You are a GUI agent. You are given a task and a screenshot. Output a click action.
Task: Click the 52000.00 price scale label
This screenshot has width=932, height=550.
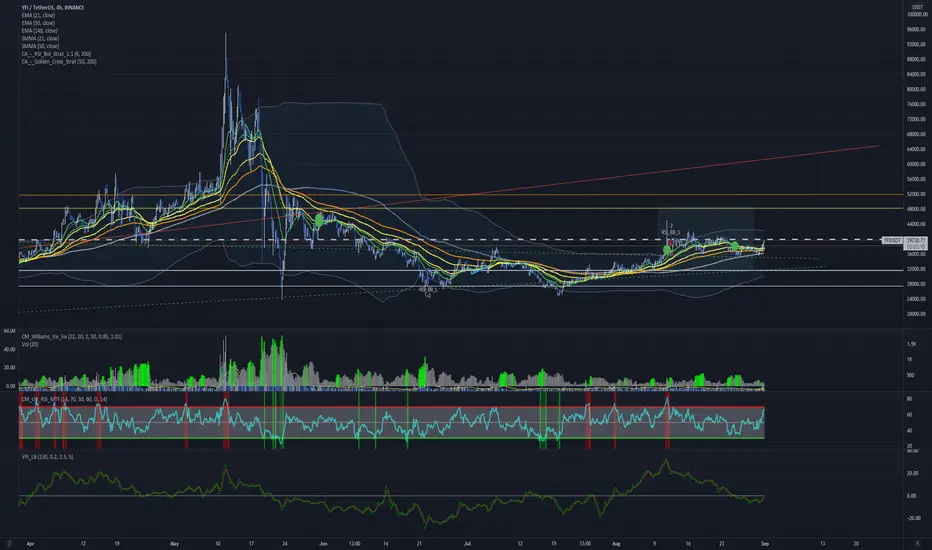pos(917,194)
